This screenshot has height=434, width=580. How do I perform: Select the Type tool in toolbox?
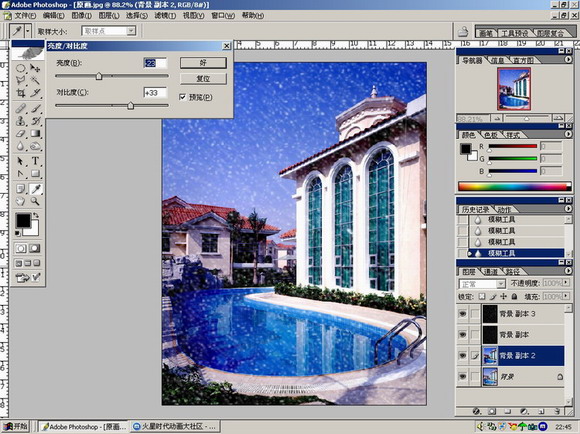[35, 161]
